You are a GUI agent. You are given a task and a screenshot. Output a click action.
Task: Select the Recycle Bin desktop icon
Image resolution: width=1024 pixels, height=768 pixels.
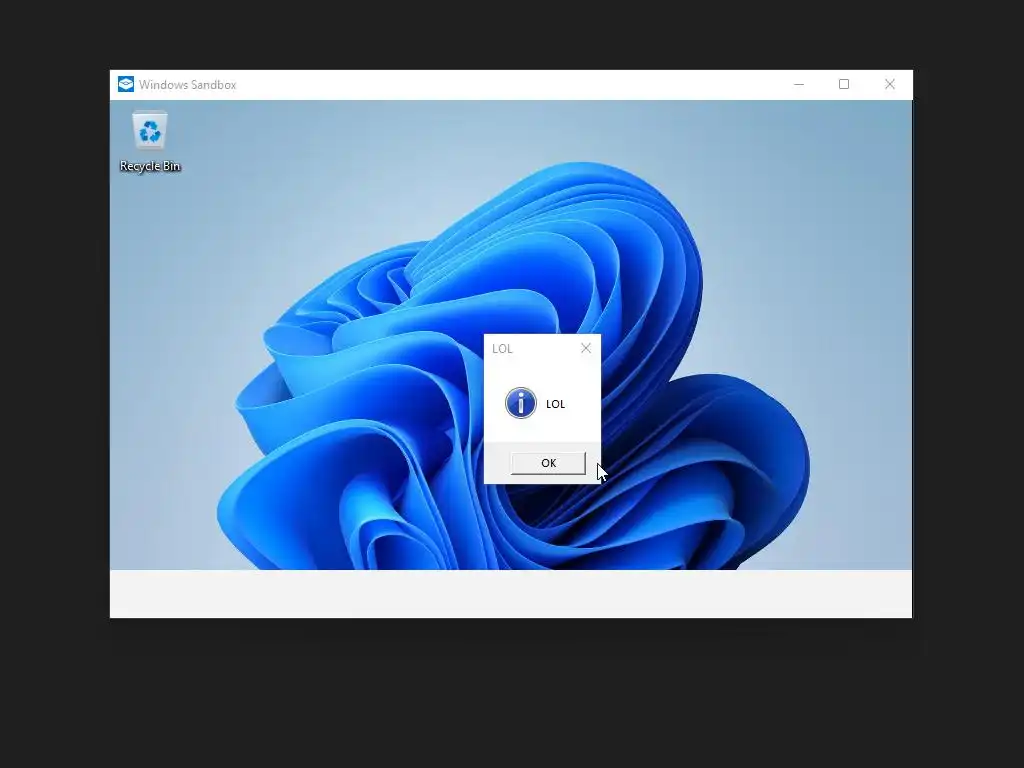coord(150,141)
